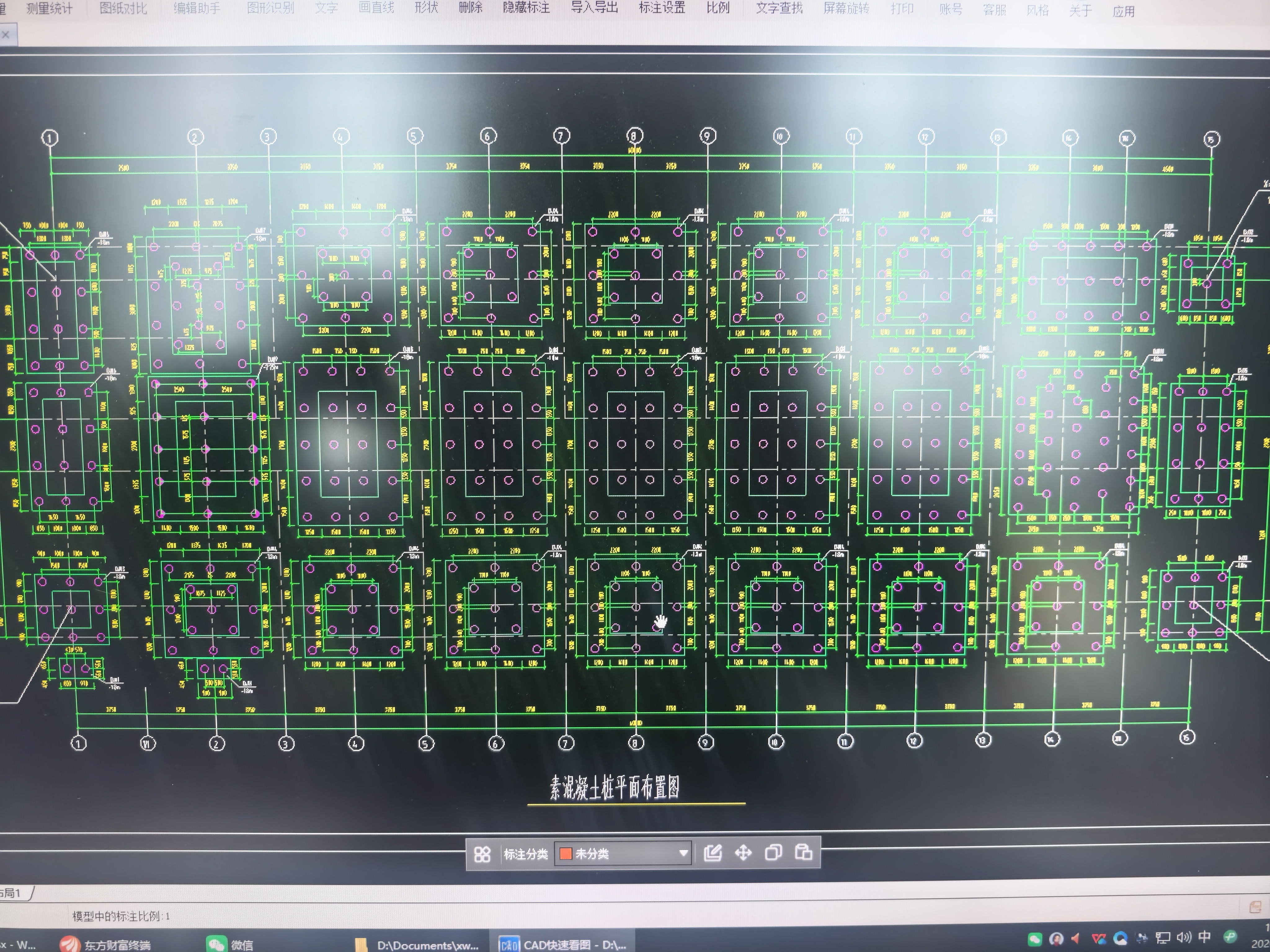Open the 图纸对比 menu
Image resolution: width=1270 pixels, height=952 pixels.
[x=123, y=9]
